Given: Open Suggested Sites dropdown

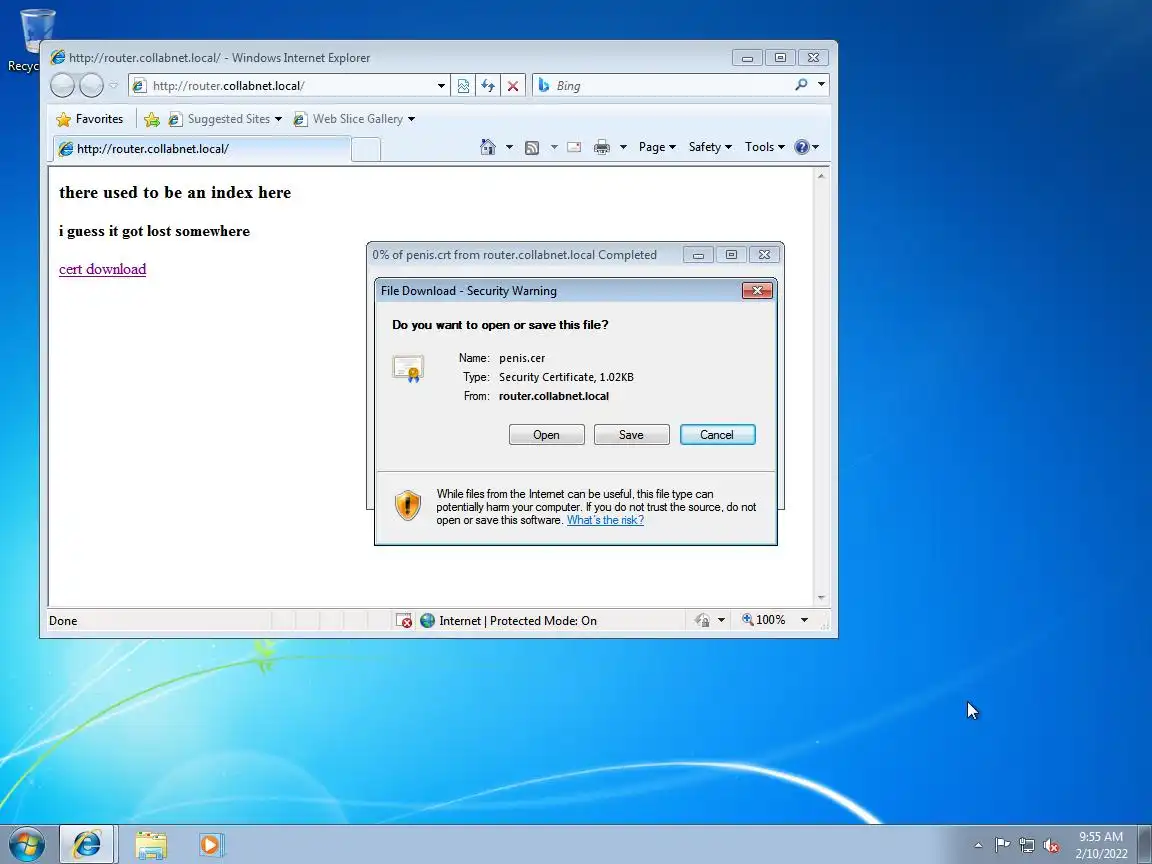Looking at the screenshot, I should click(x=226, y=119).
